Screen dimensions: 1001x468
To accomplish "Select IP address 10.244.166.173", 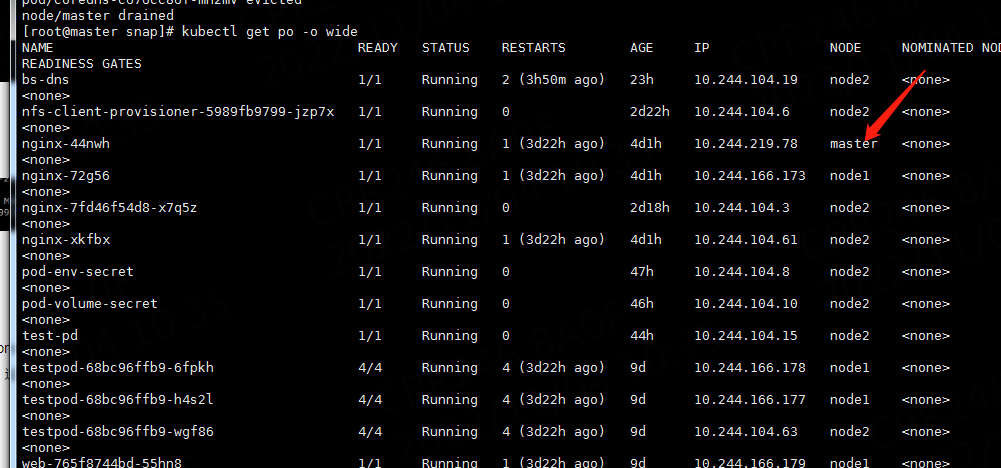I will (749, 176).
